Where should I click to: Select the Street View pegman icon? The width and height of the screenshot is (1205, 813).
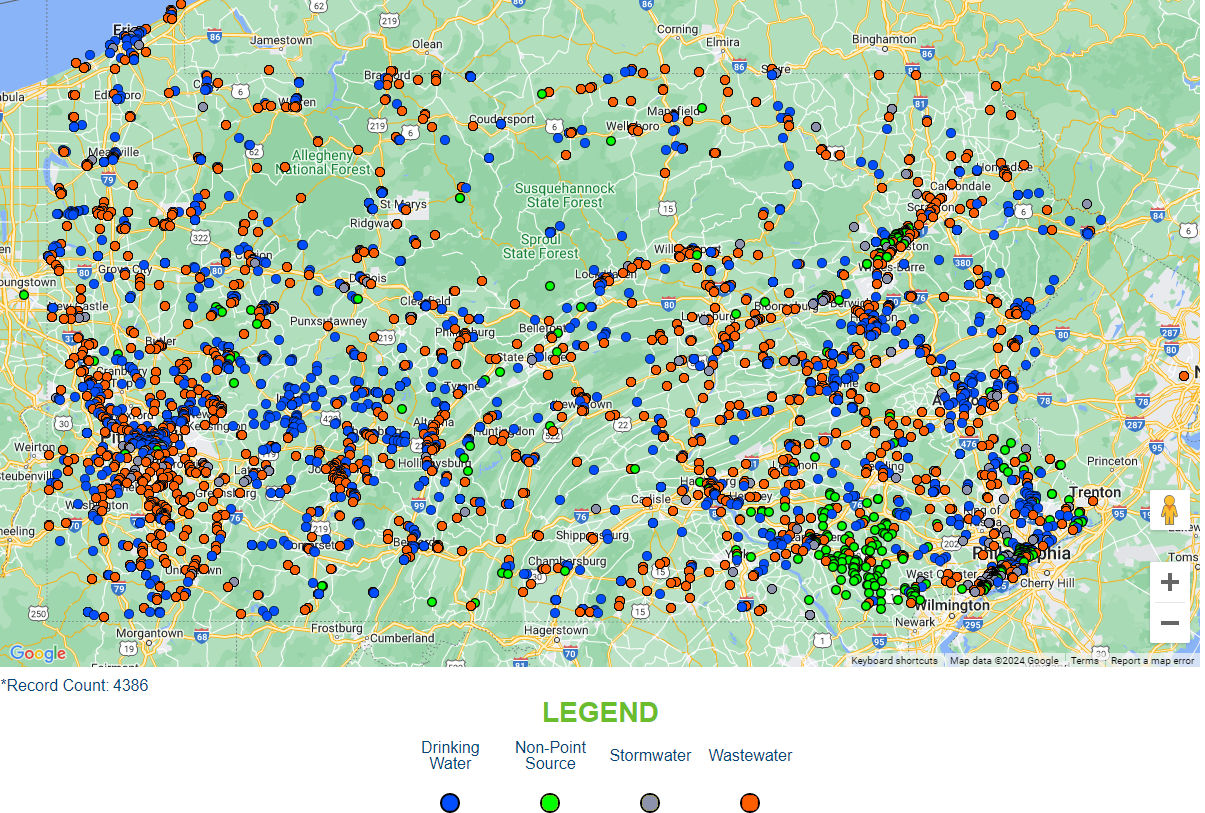point(1169,510)
